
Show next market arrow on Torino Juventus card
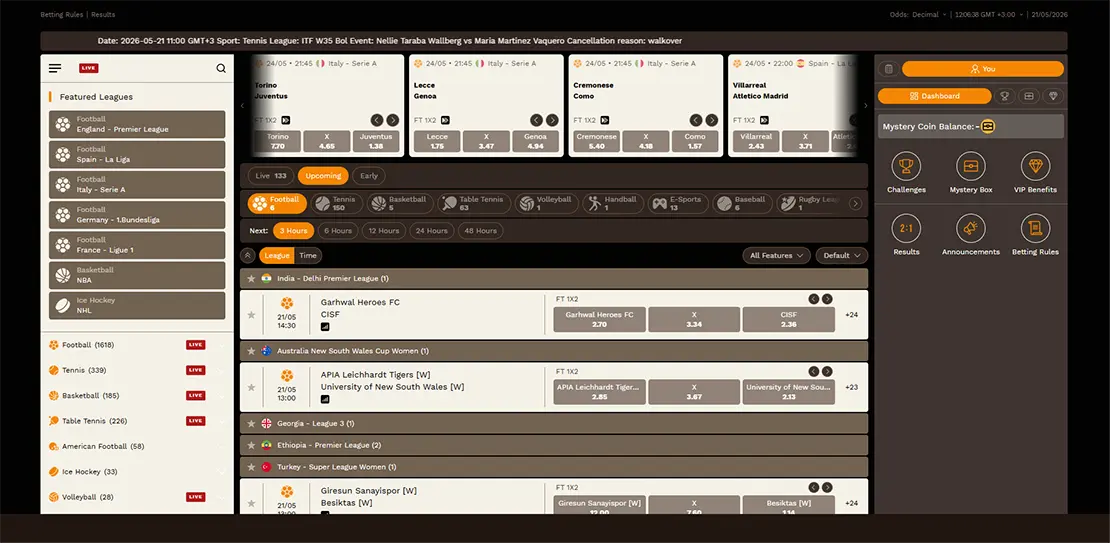393,120
